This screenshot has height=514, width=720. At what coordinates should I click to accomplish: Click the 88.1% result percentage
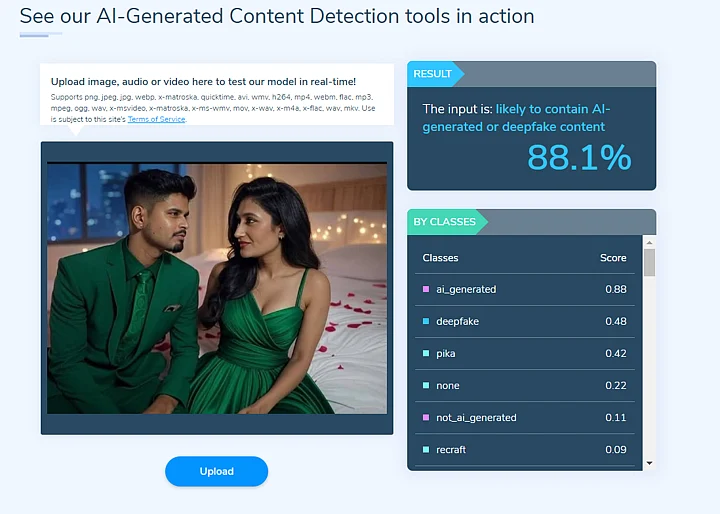(579, 157)
